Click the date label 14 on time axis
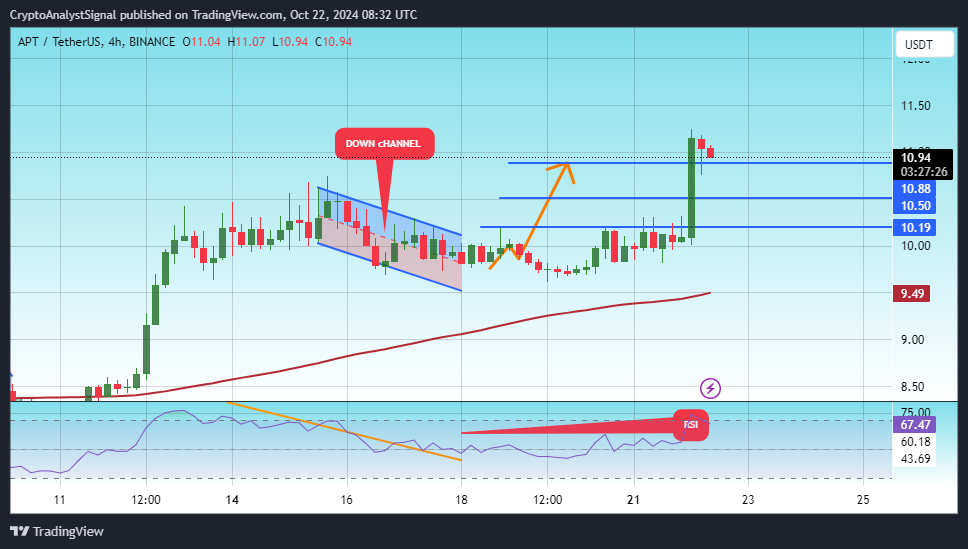The height and width of the screenshot is (549, 968). point(232,500)
